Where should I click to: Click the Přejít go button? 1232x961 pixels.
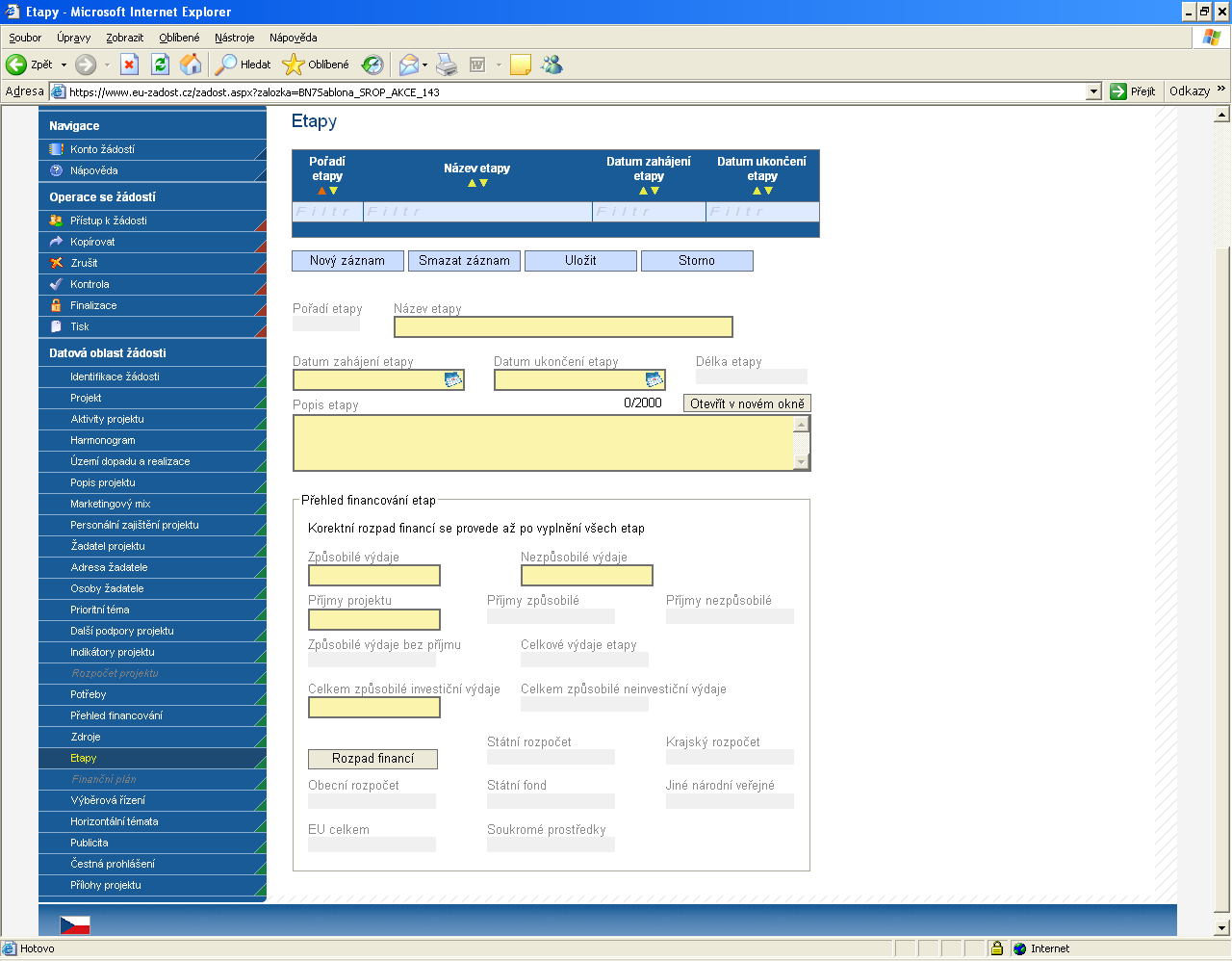(x=1133, y=91)
